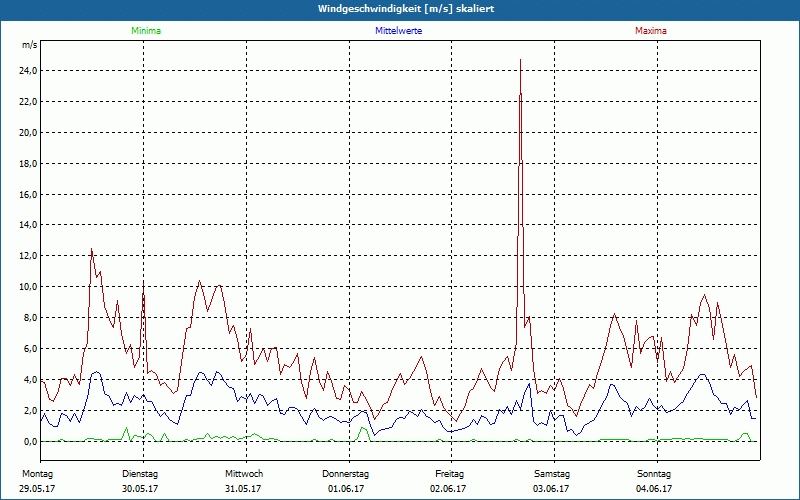
Task: Click the Samstag day label
Action: 552,474
